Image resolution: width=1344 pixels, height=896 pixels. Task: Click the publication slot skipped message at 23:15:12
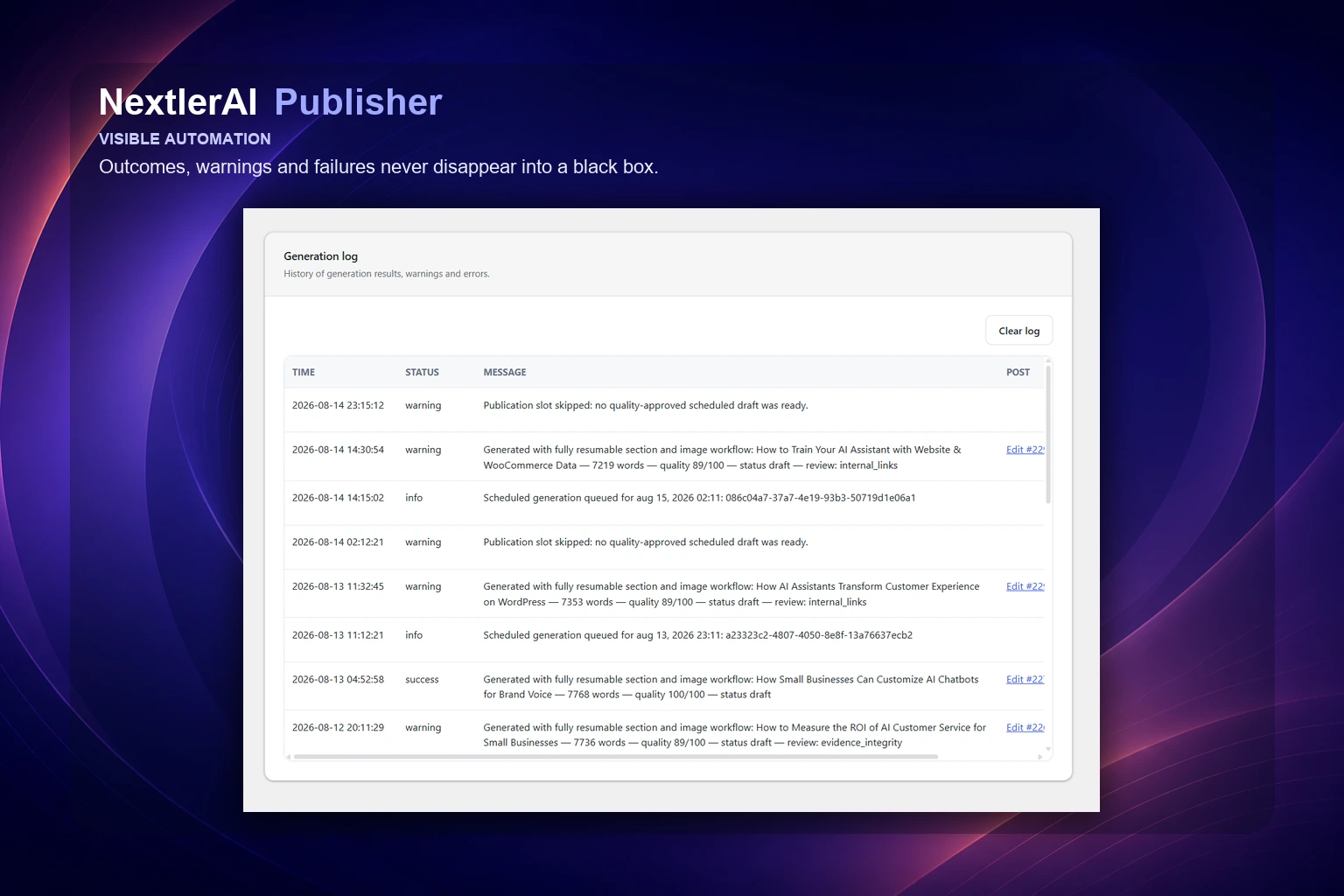646,405
